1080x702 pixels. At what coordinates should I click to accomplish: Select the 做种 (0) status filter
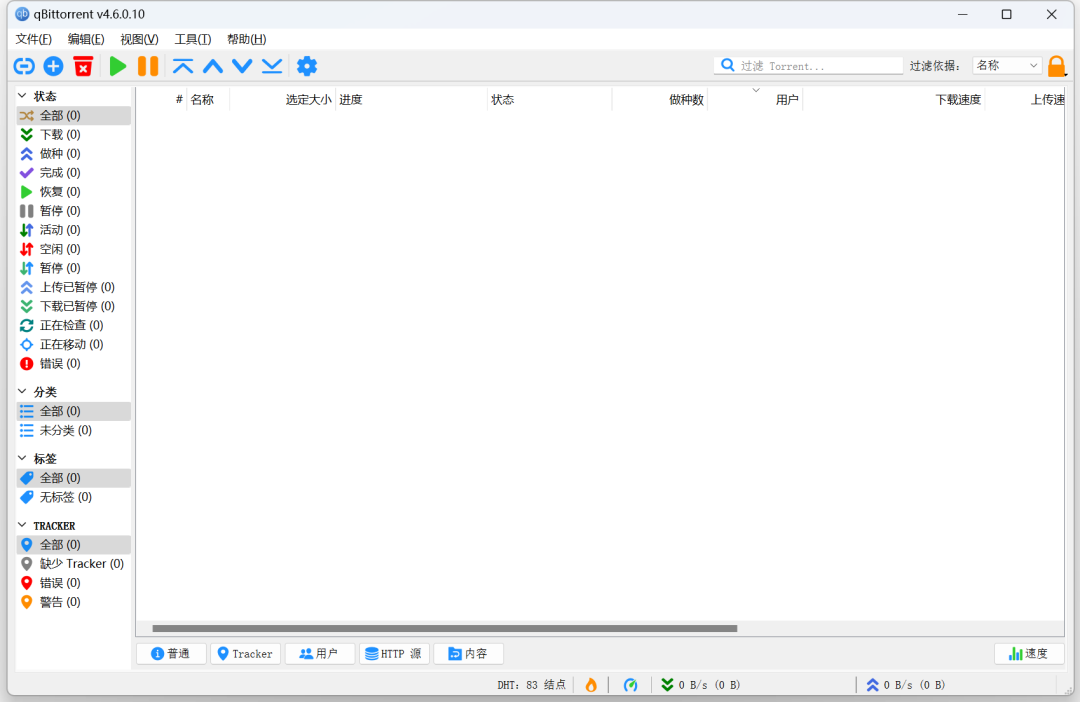[74, 154]
